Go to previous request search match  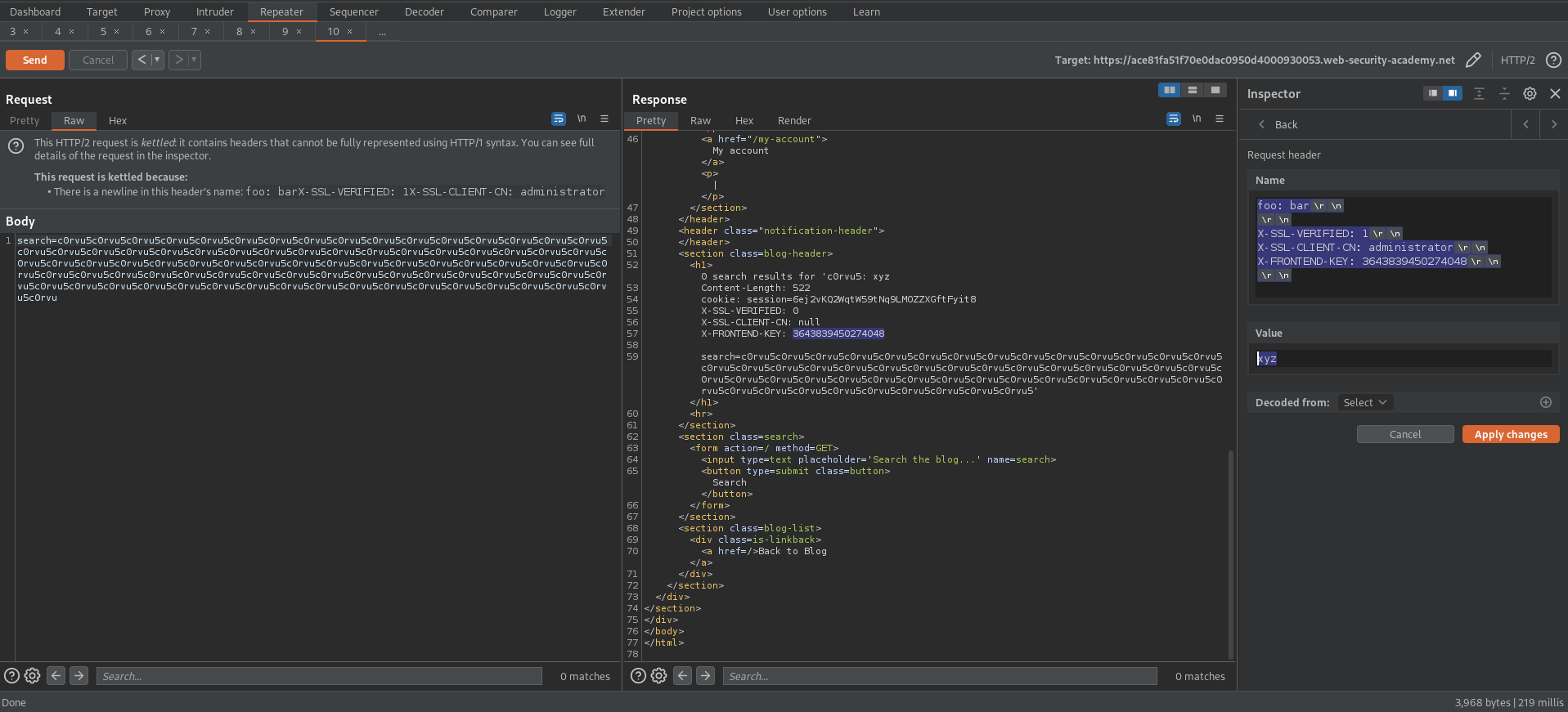tap(56, 675)
